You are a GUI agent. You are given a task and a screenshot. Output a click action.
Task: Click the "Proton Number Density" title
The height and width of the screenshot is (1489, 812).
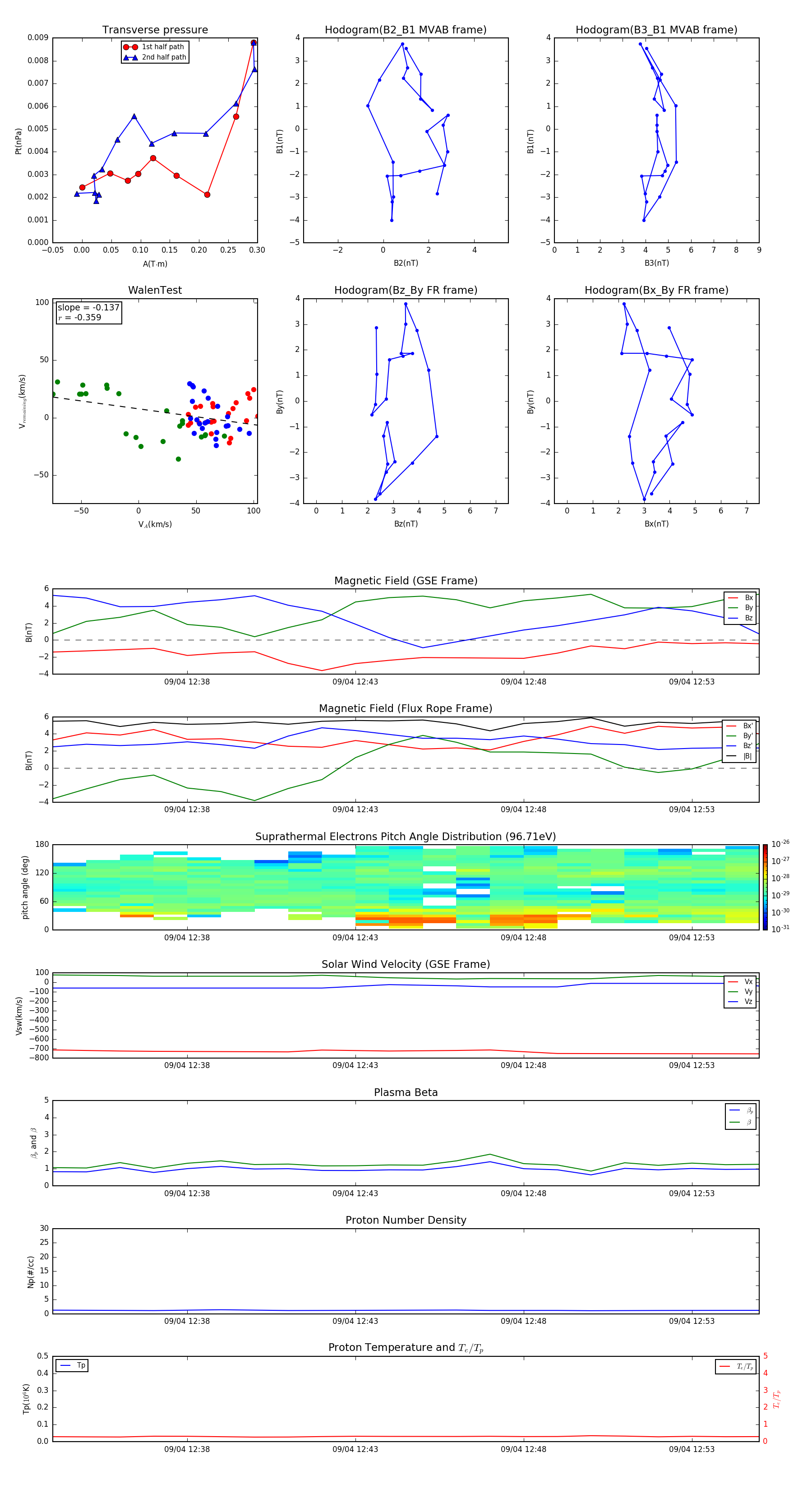406,1220
